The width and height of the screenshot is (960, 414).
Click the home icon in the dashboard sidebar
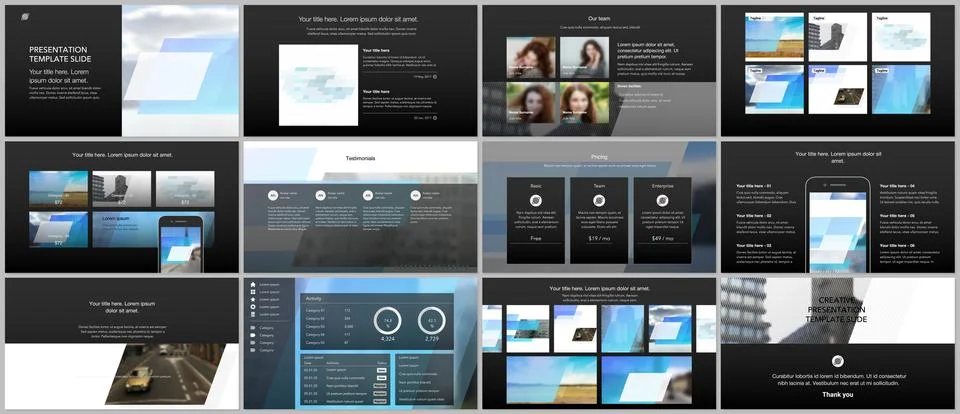pyautogui.click(x=253, y=285)
